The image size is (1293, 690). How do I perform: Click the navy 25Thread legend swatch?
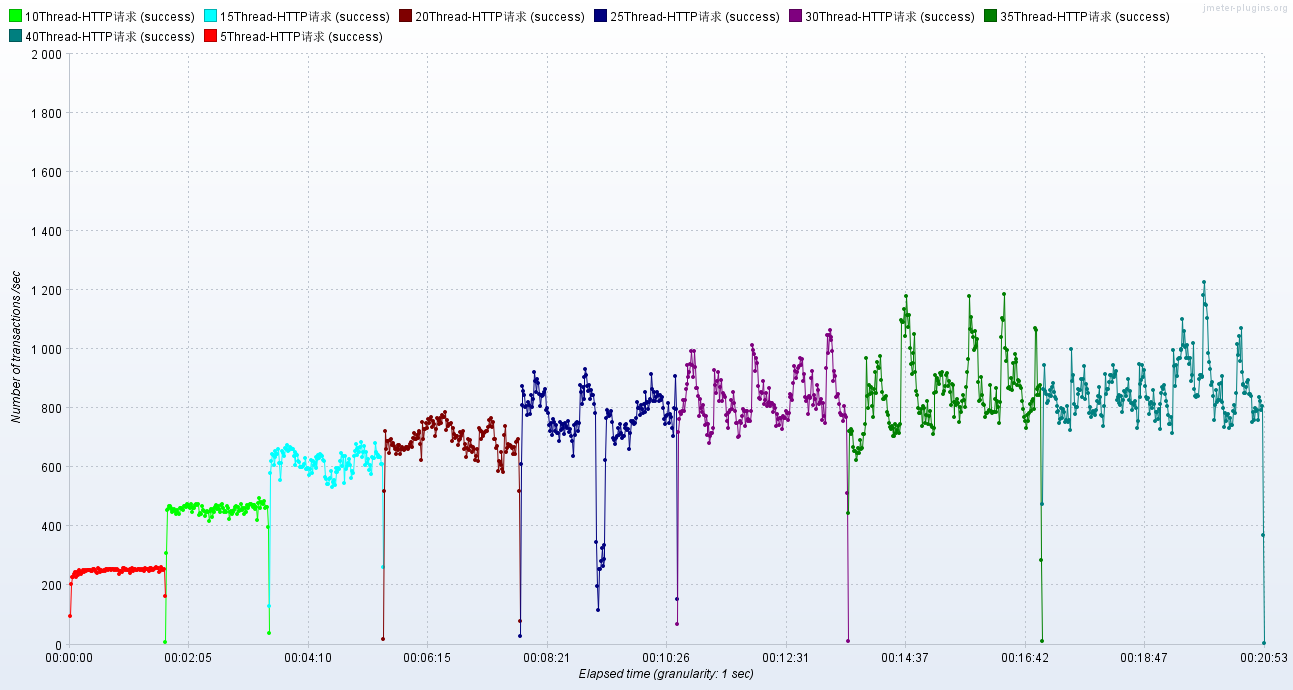600,16
